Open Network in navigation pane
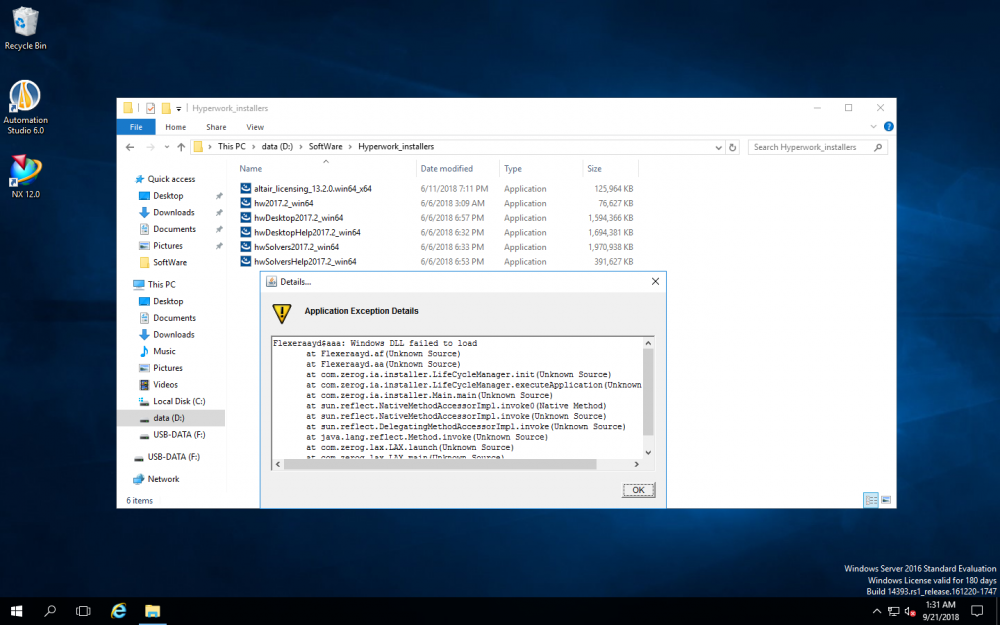1000x625 pixels. (x=163, y=479)
